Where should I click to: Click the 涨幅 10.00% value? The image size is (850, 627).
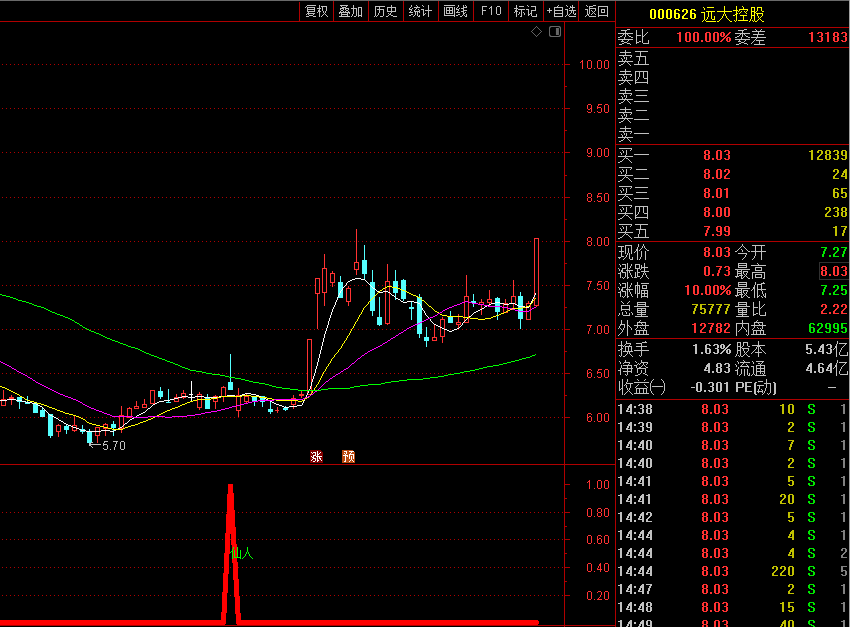(708, 290)
